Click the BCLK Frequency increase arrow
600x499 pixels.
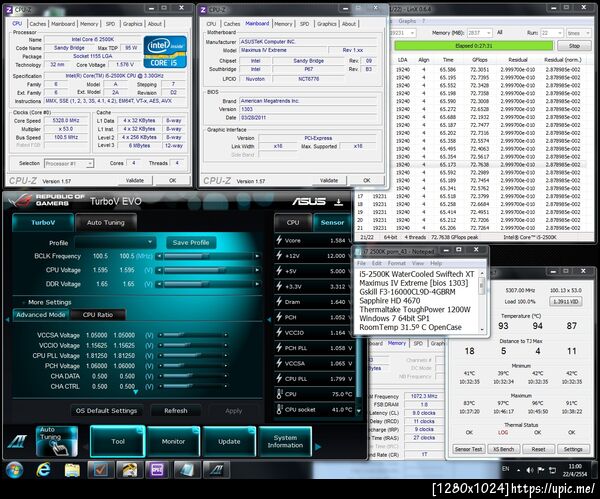click(257, 256)
